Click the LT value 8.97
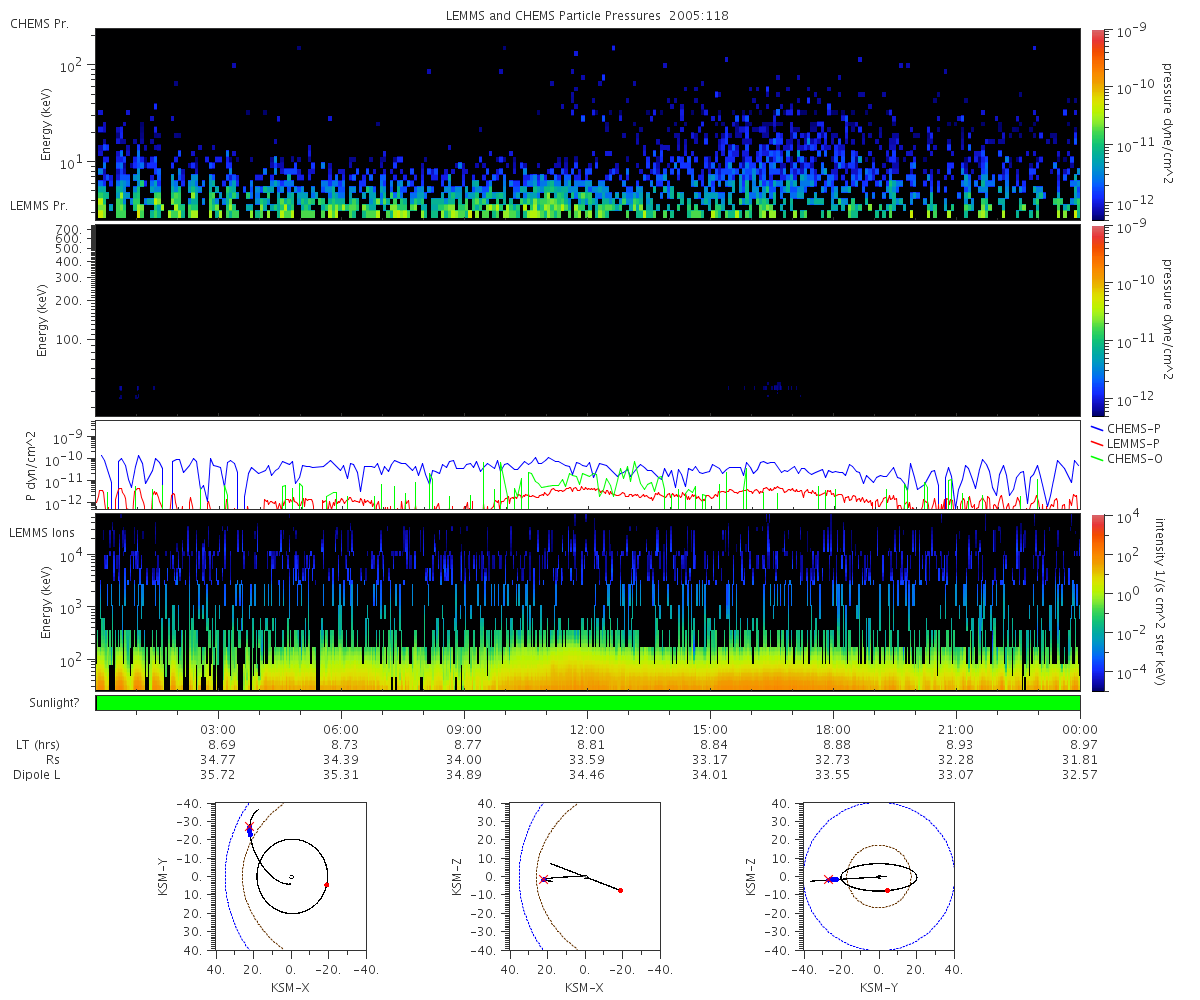Image resolution: width=1200 pixels, height=1000 pixels. pyautogui.click(x=1083, y=745)
